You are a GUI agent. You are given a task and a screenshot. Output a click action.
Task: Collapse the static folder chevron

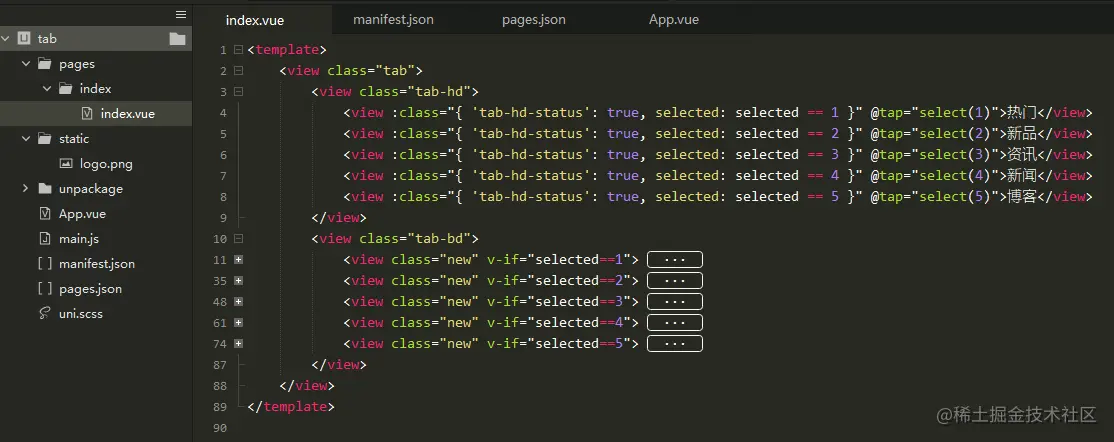click(x=26, y=139)
